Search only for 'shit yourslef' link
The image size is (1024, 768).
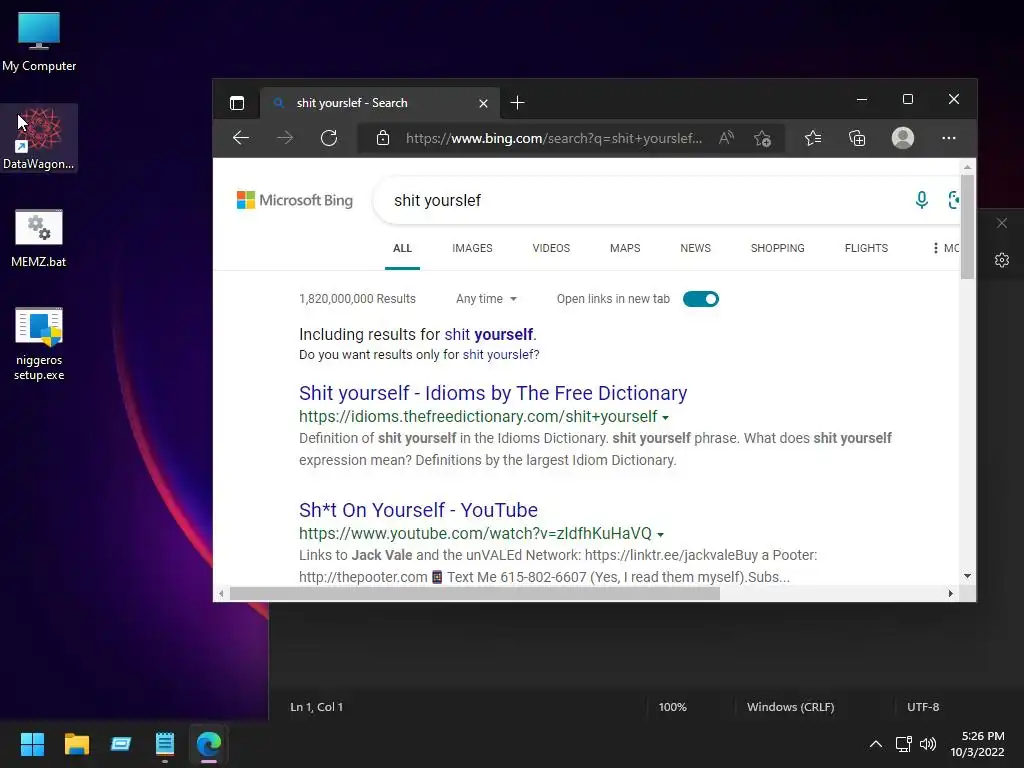click(x=499, y=355)
